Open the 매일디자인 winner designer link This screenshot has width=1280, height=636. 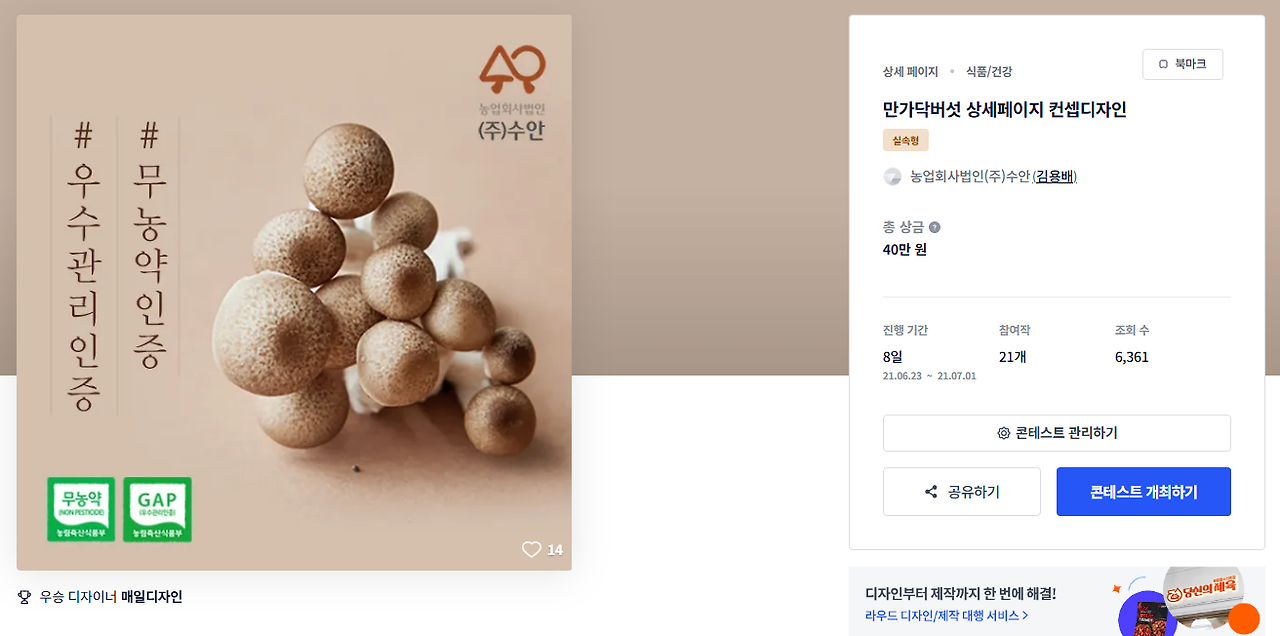pyautogui.click(x=152, y=597)
